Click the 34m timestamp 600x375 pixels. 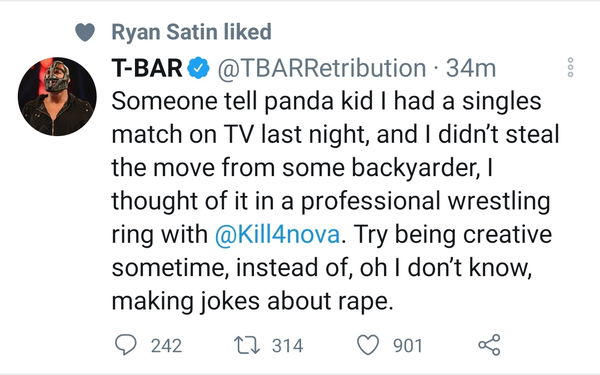(x=471, y=68)
